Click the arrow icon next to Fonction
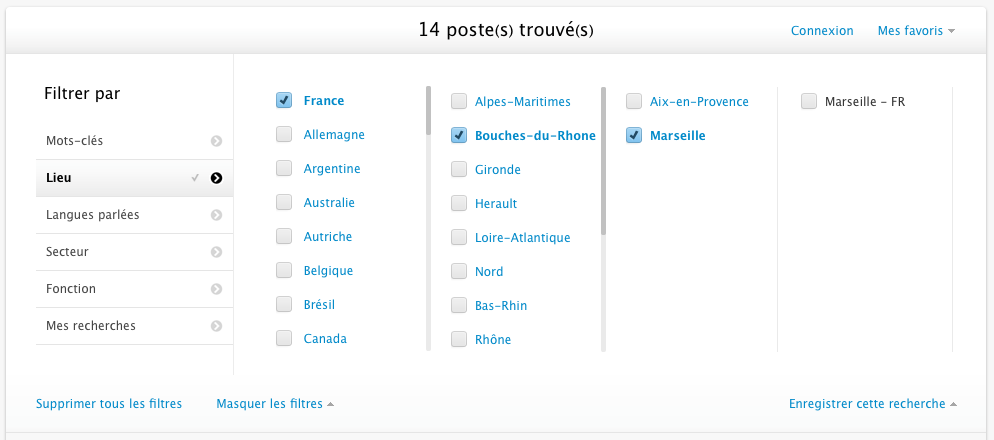The image size is (994, 440). pyautogui.click(x=217, y=289)
